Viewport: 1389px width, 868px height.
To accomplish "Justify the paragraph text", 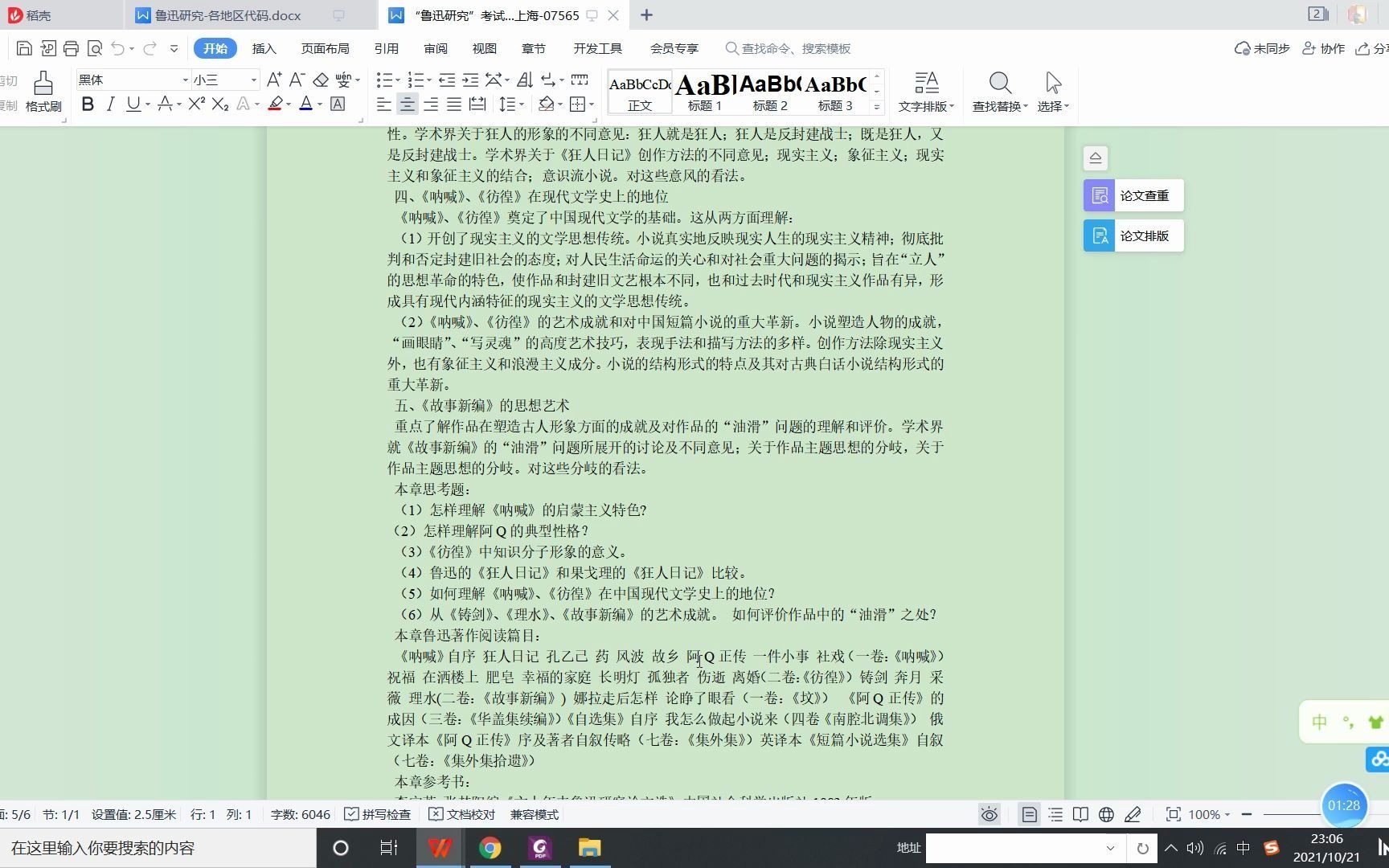I will (454, 104).
